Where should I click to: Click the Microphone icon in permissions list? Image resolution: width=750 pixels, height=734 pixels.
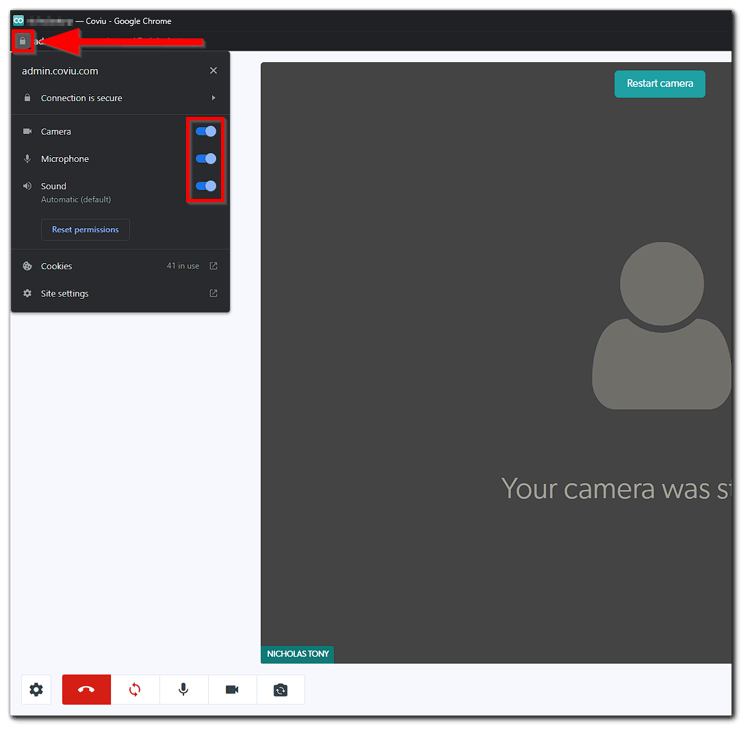pyautogui.click(x=27, y=159)
